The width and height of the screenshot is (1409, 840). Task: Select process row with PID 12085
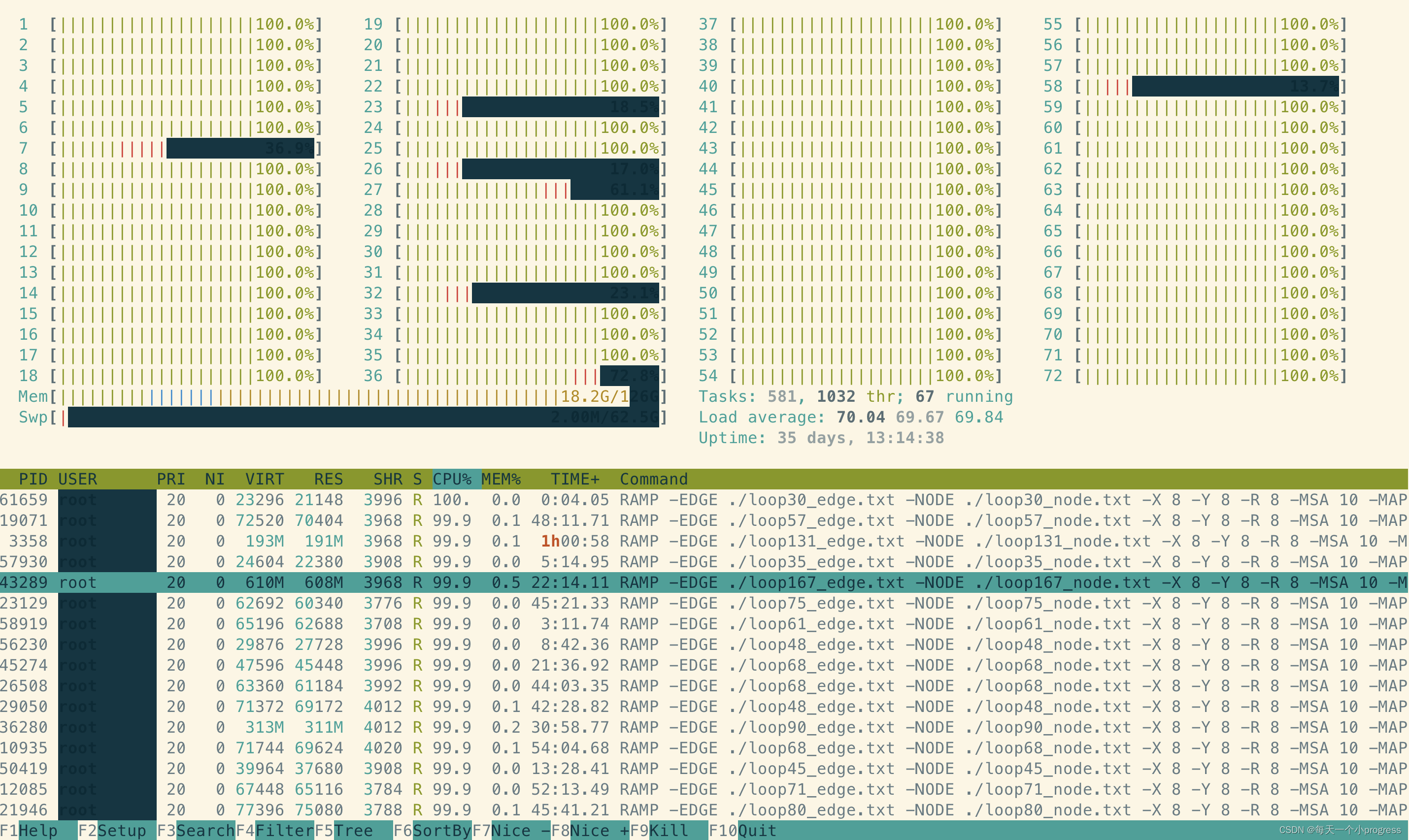pyautogui.click(x=704, y=789)
